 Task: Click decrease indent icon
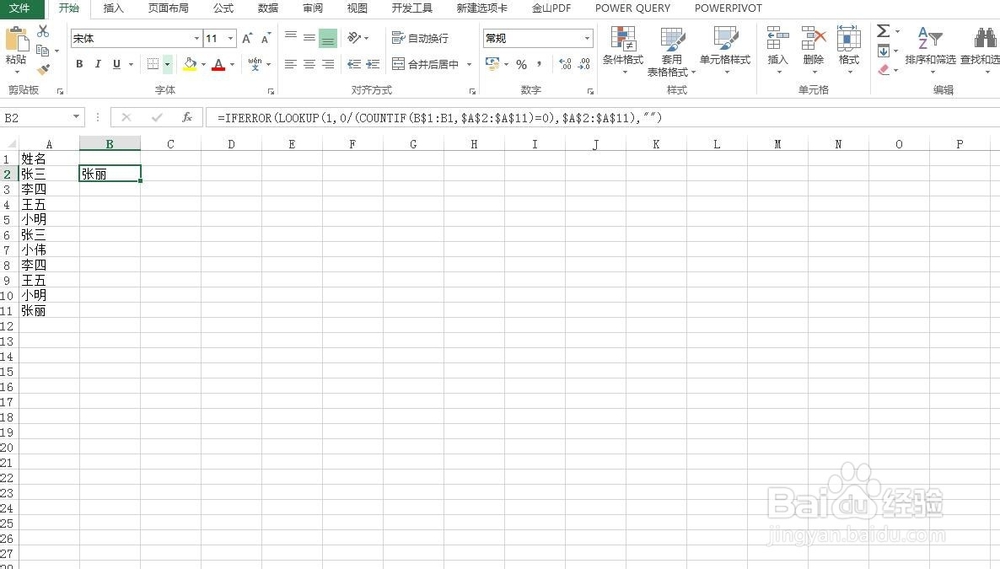354,64
